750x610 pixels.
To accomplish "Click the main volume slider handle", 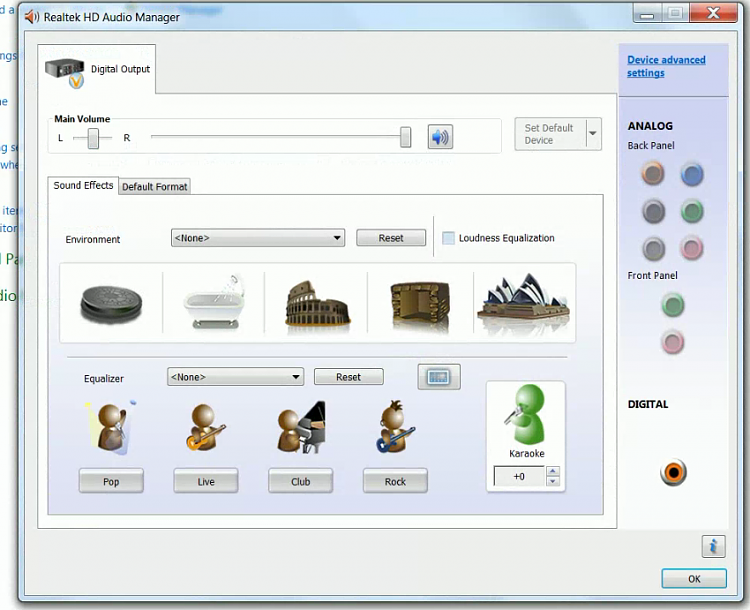I will pyautogui.click(x=406, y=137).
